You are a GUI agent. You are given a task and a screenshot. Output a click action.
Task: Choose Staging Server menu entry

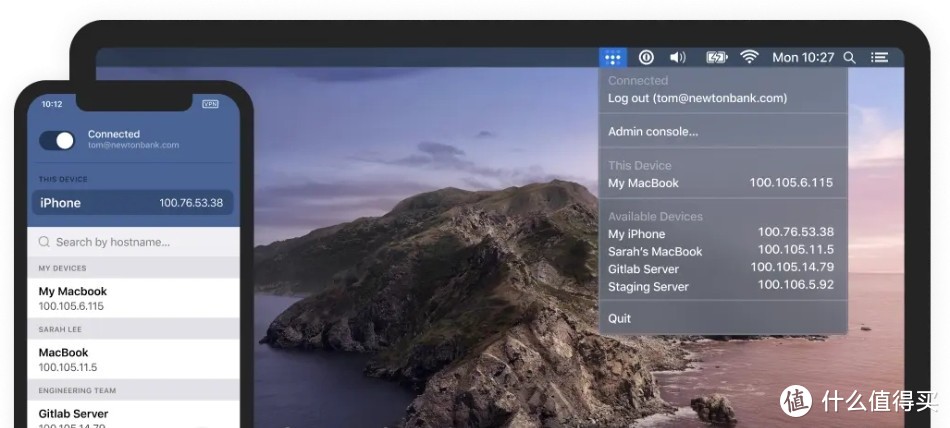point(723,286)
